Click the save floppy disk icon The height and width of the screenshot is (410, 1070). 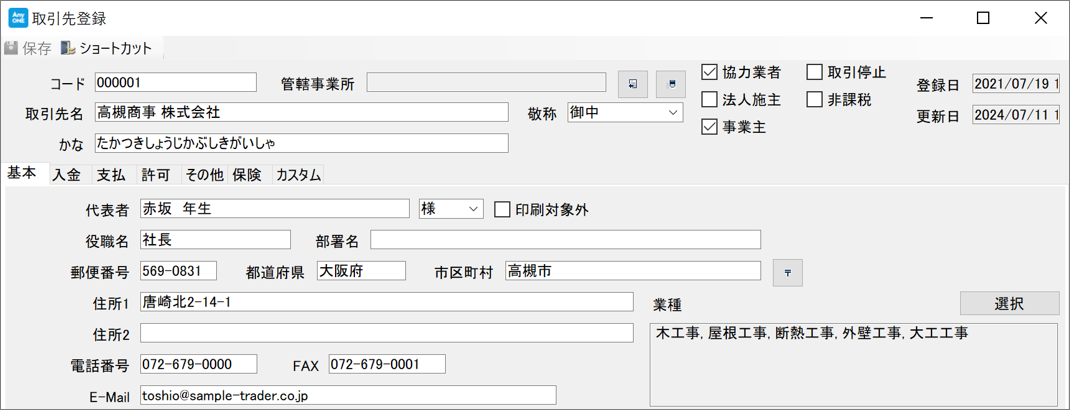(x=11, y=48)
